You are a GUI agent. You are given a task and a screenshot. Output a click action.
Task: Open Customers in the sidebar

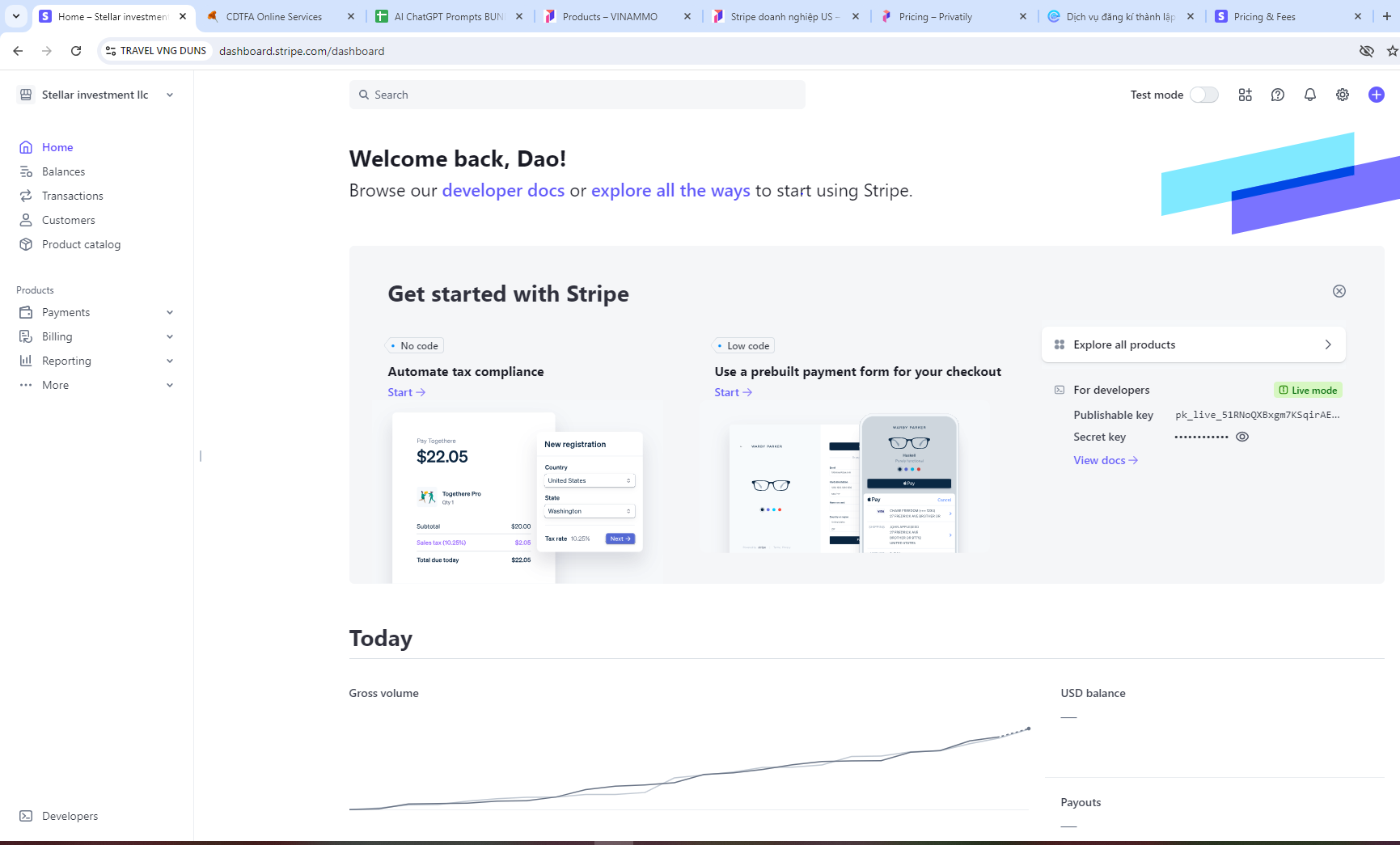click(69, 220)
